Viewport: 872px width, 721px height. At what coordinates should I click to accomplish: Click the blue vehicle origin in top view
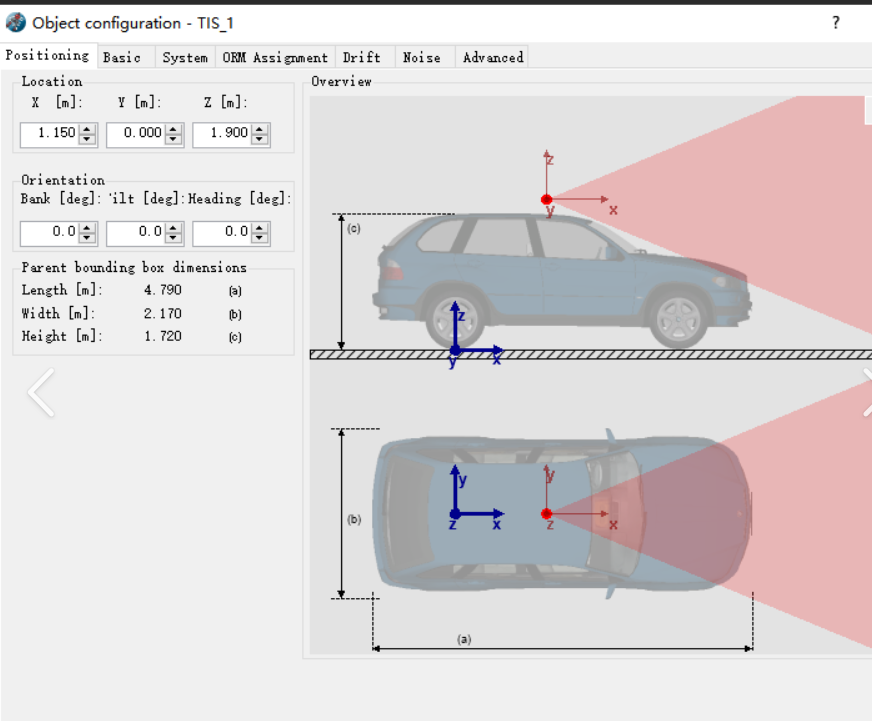point(455,513)
